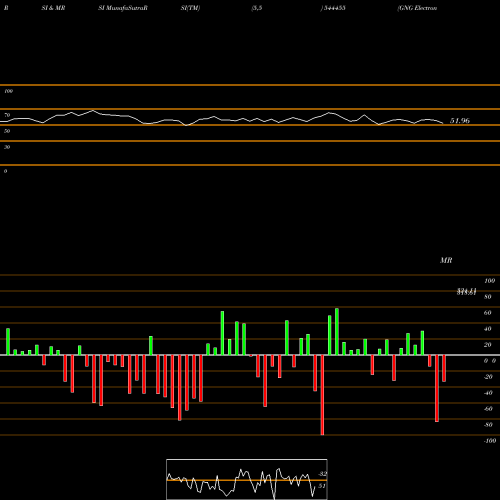Click the 'SI MunafaSutraR' header label
This screenshot has width=500, height=500.
click(x=123, y=8)
